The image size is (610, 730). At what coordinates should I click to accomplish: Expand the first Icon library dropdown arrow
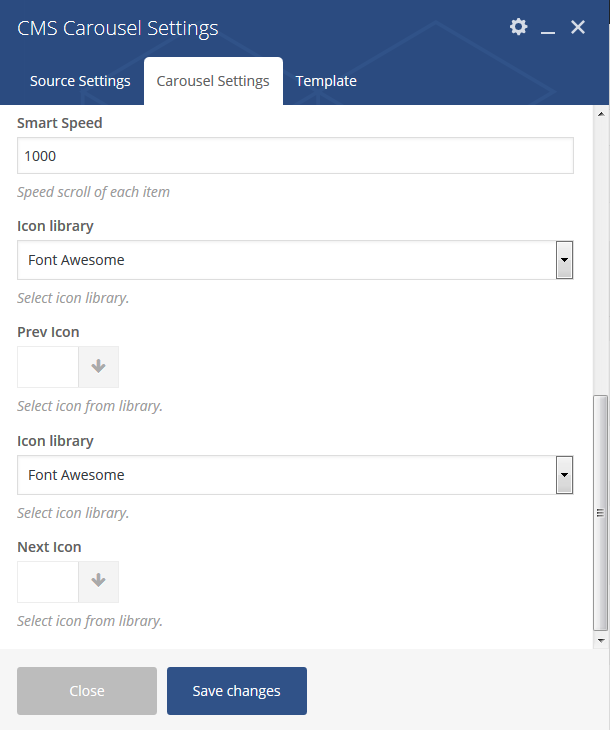pyautogui.click(x=564, y=260)
